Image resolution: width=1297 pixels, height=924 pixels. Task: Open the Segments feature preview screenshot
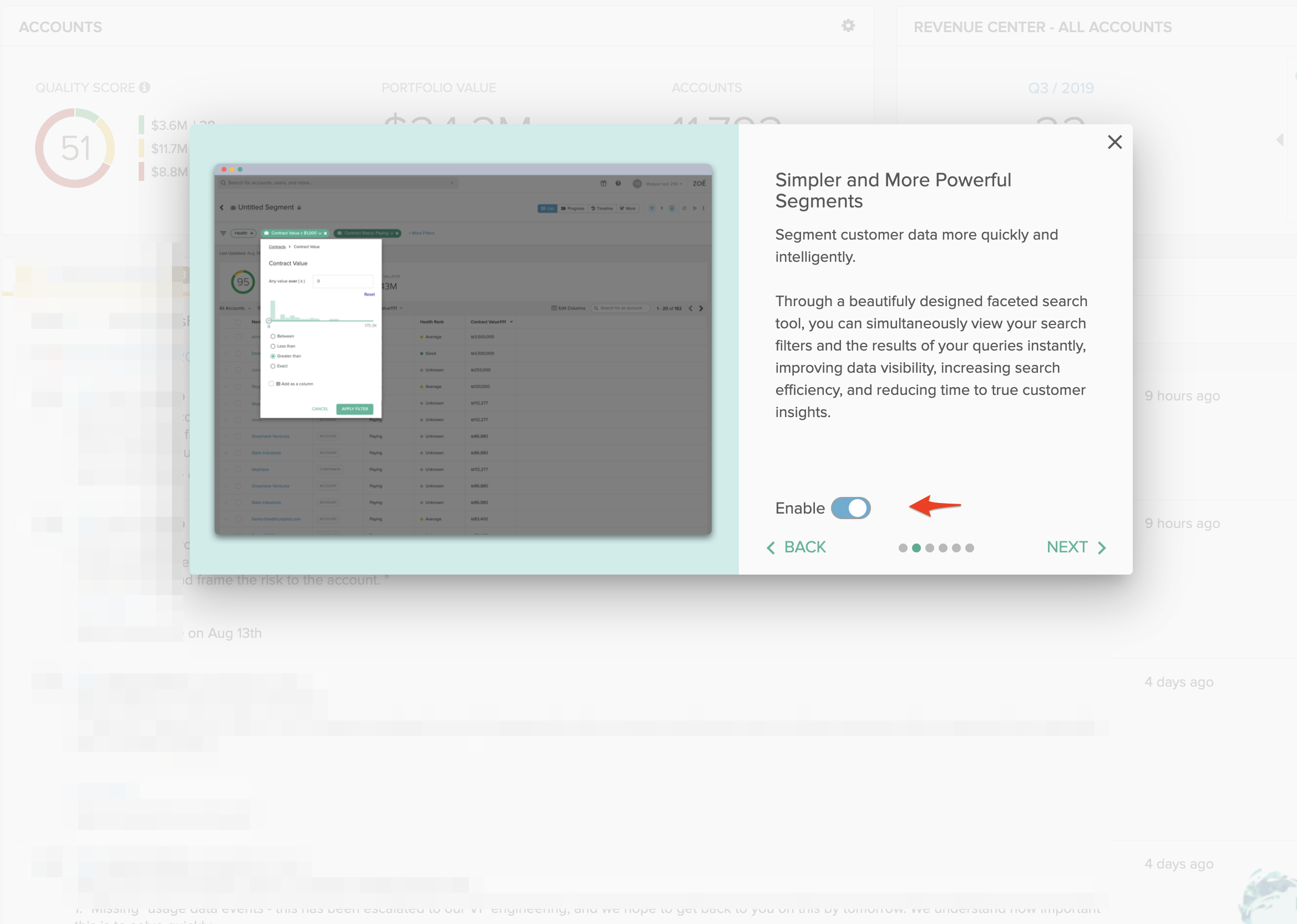463,349
